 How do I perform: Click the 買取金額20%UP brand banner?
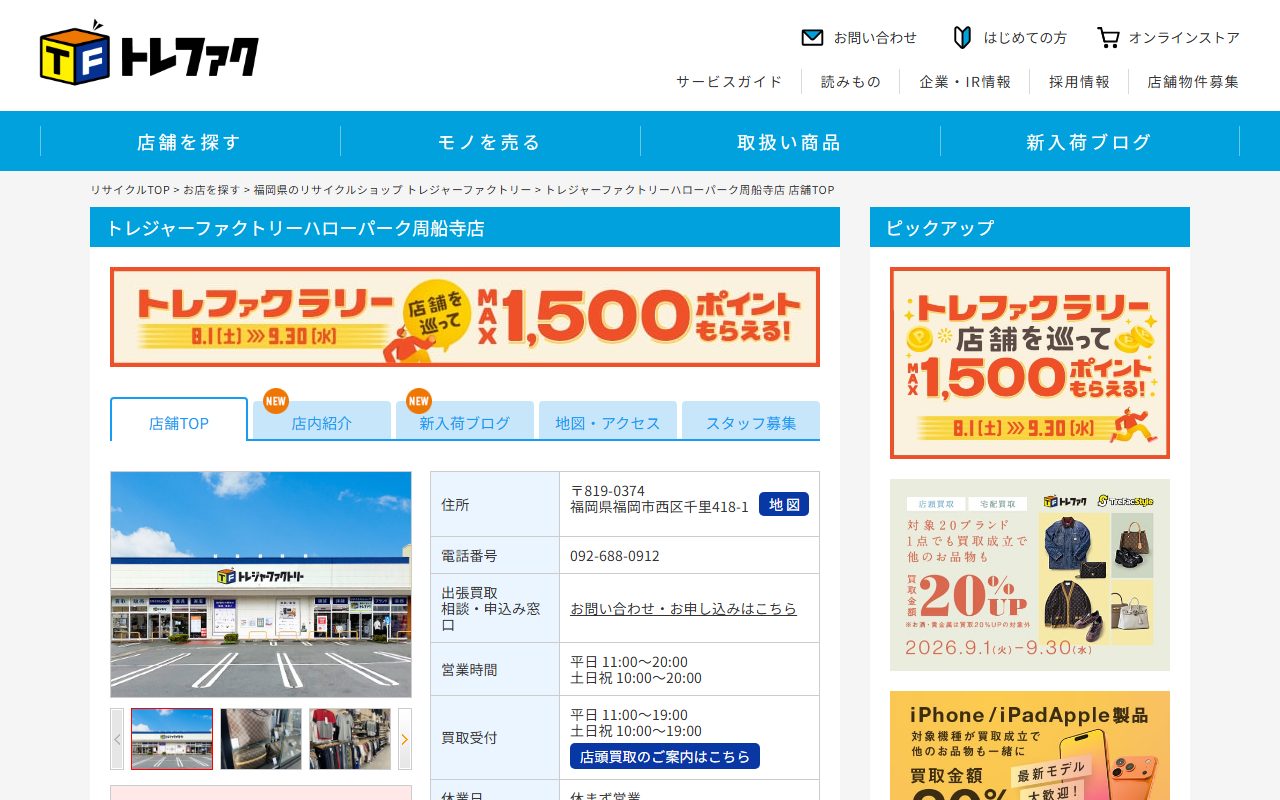click(x=1030, y=575)
